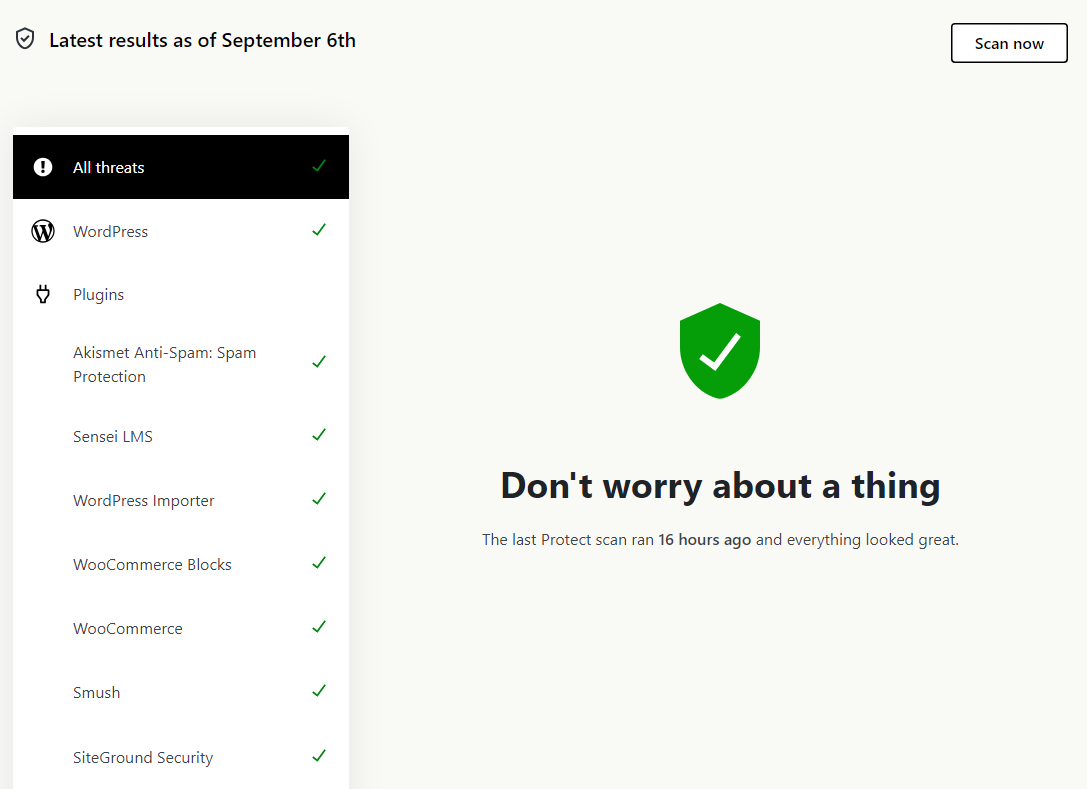Select the All threats category
1087x789 pixels.
coord(109,166)
